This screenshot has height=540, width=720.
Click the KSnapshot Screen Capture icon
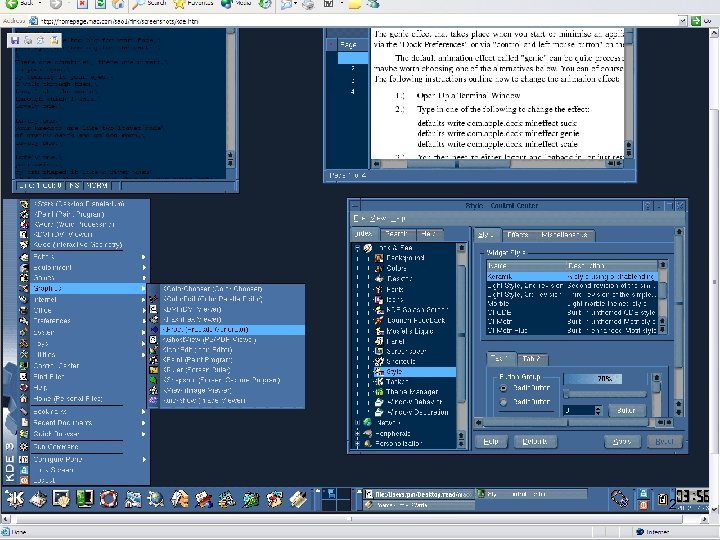click(x=153, y=380)
